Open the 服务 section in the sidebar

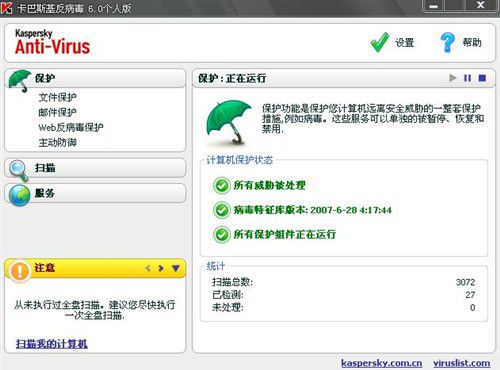tap(95, 193)
